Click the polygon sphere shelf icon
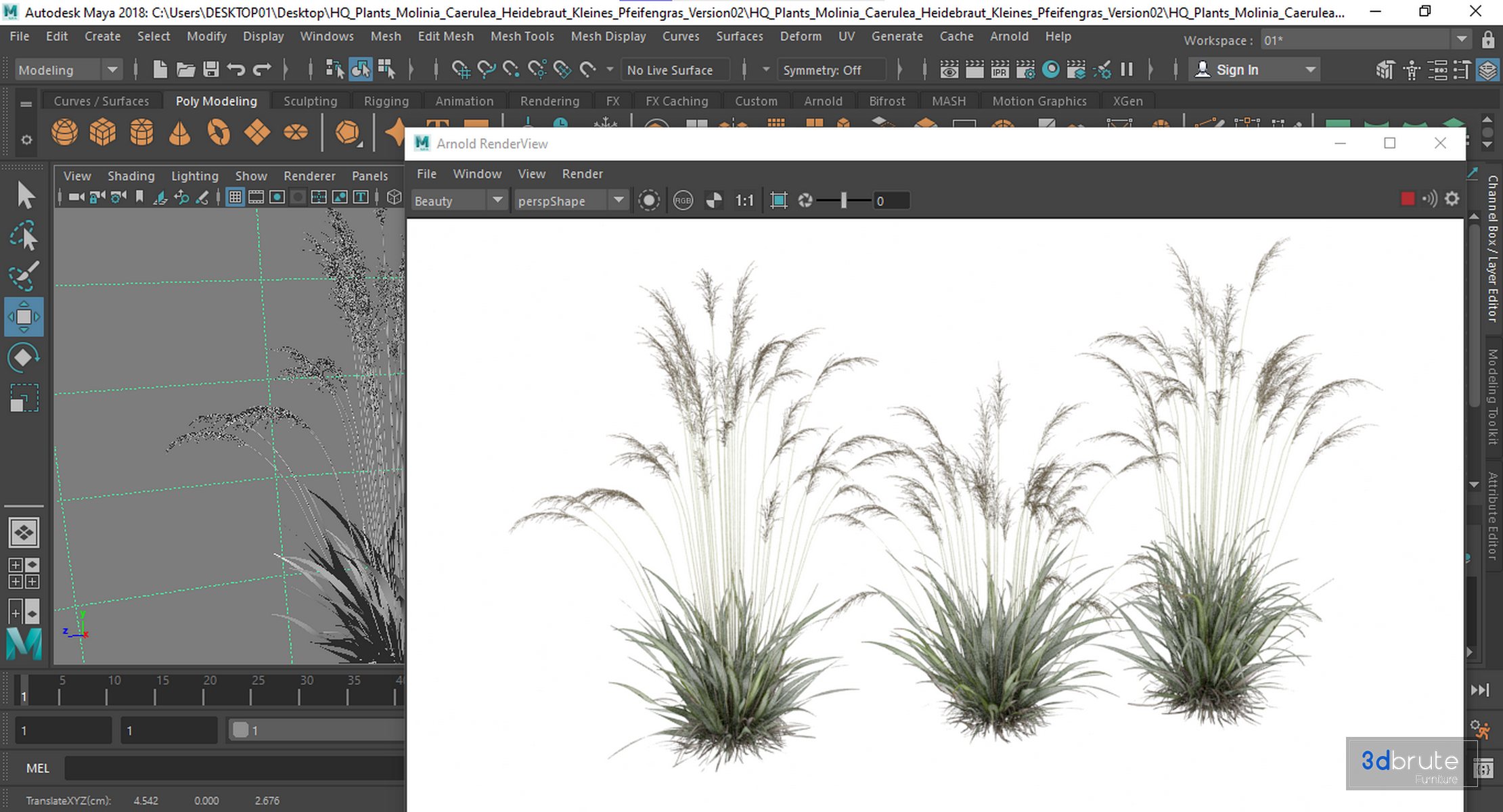Viewport: 1503px width, 812px height. coord(64,132)
